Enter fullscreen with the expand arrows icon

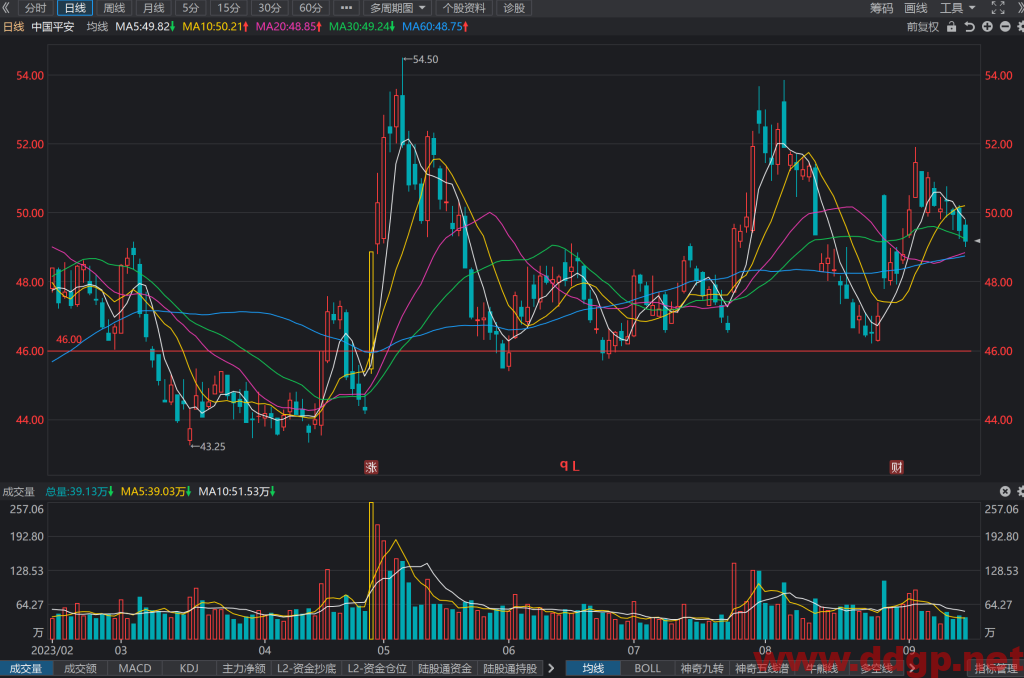tap(998, 8)
